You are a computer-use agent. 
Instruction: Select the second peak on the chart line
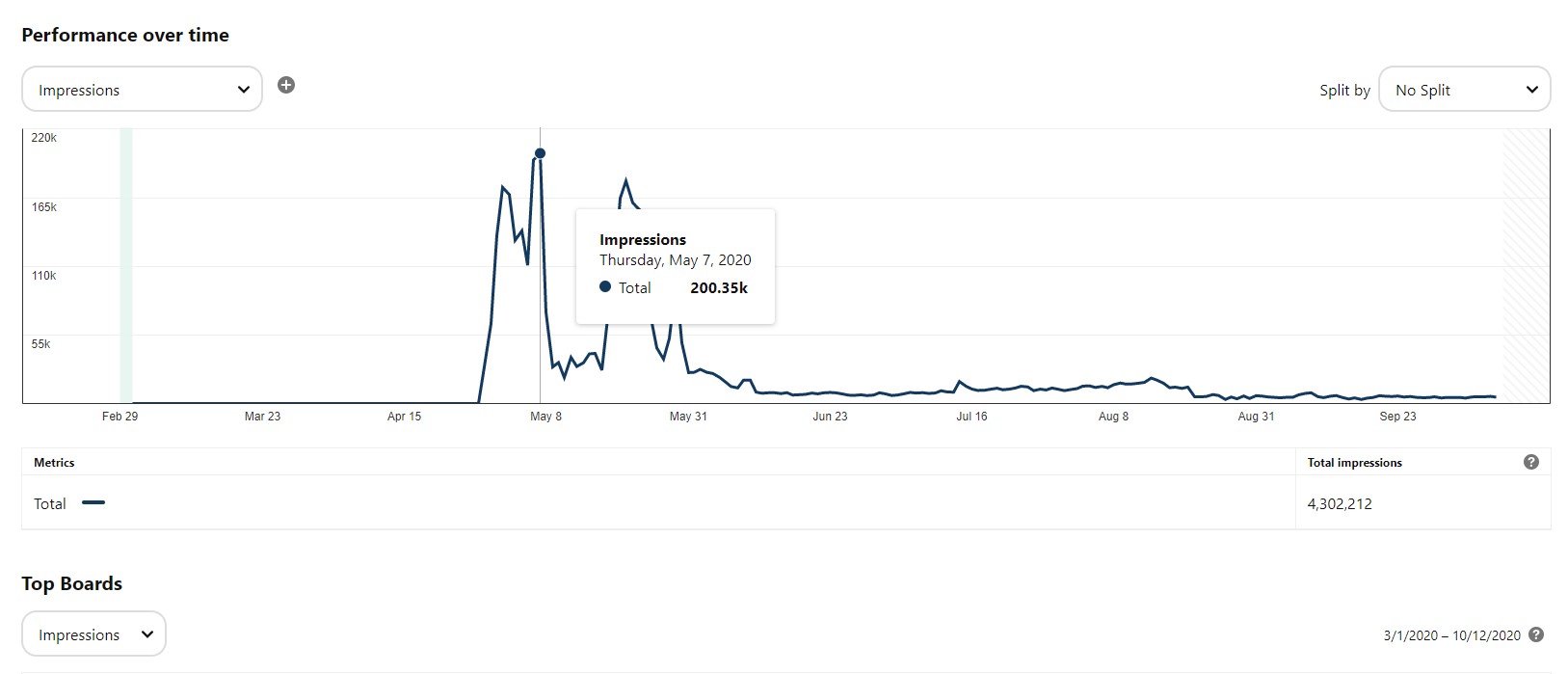pyautogui.click(x=625, y=180)
